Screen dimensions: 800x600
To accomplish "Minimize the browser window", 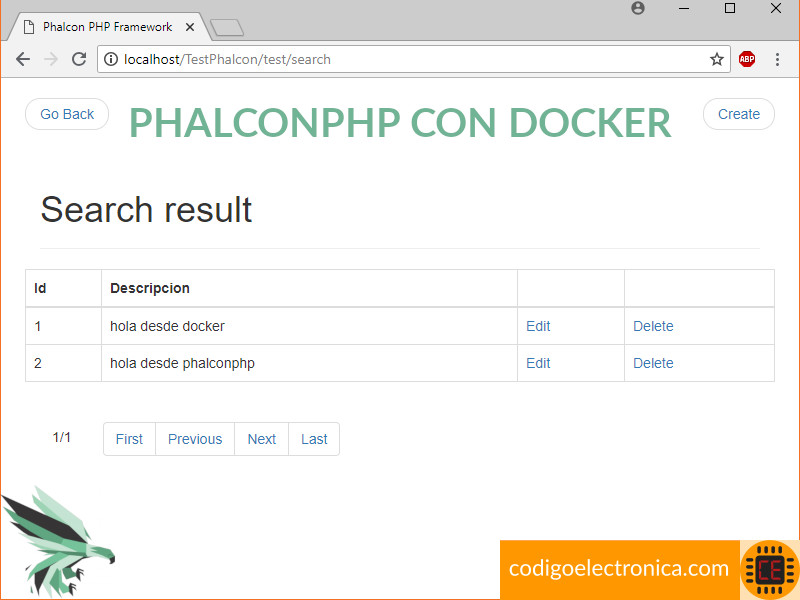I will coord(684,8).
